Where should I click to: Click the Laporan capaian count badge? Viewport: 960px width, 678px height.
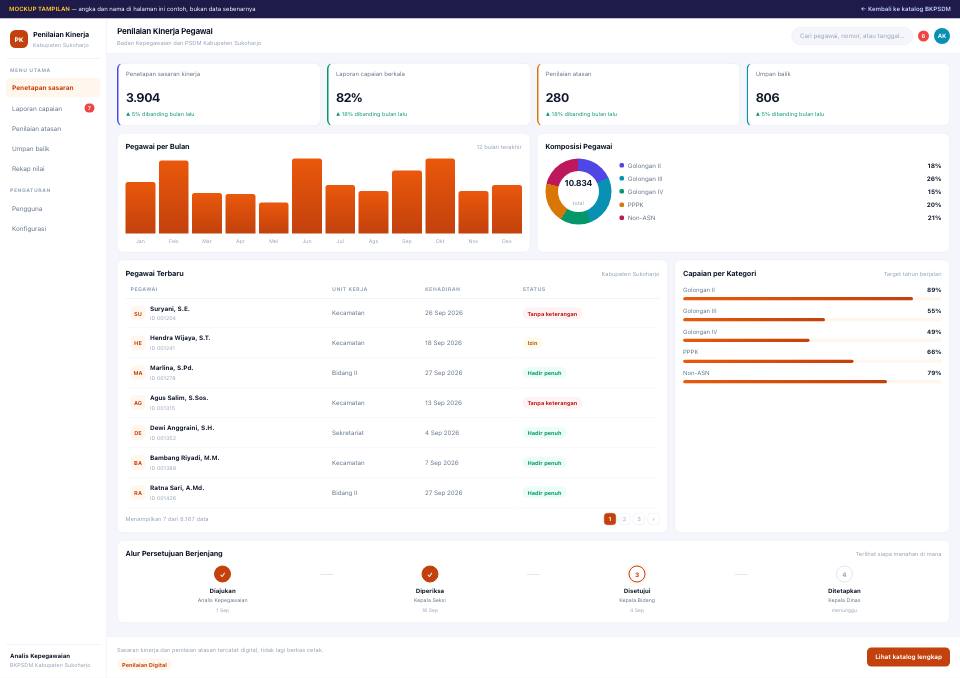pos(89,108)
